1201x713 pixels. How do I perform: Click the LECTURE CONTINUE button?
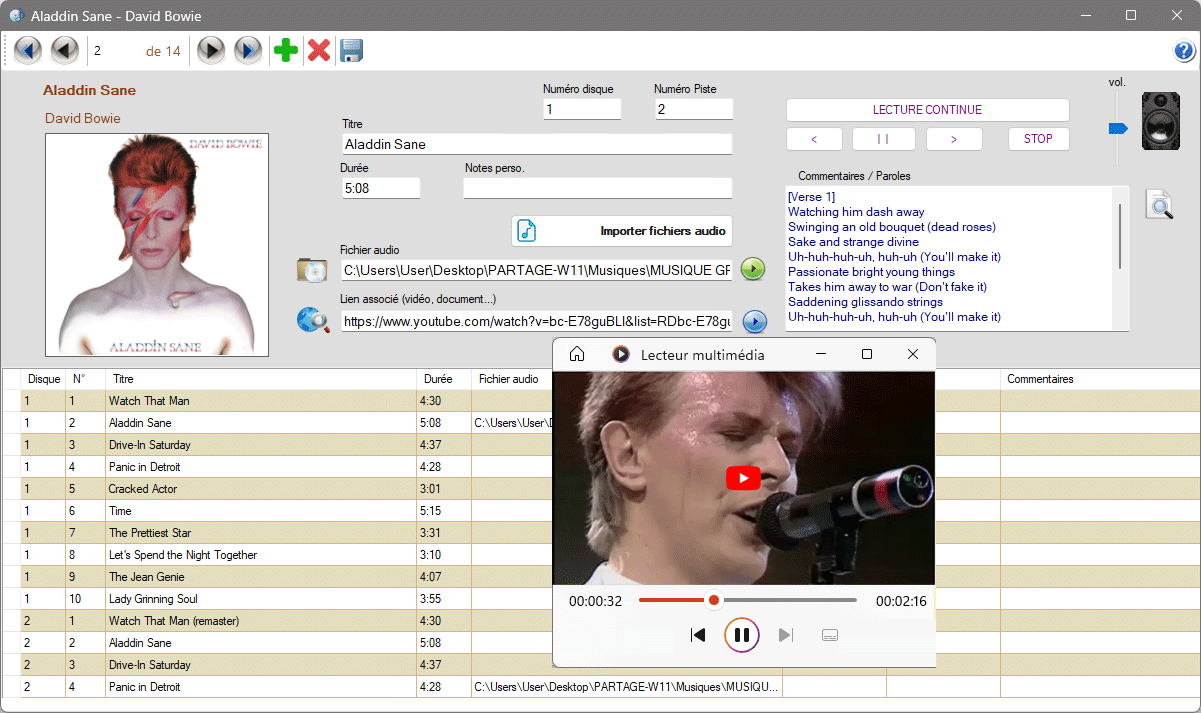pos(927,110)
